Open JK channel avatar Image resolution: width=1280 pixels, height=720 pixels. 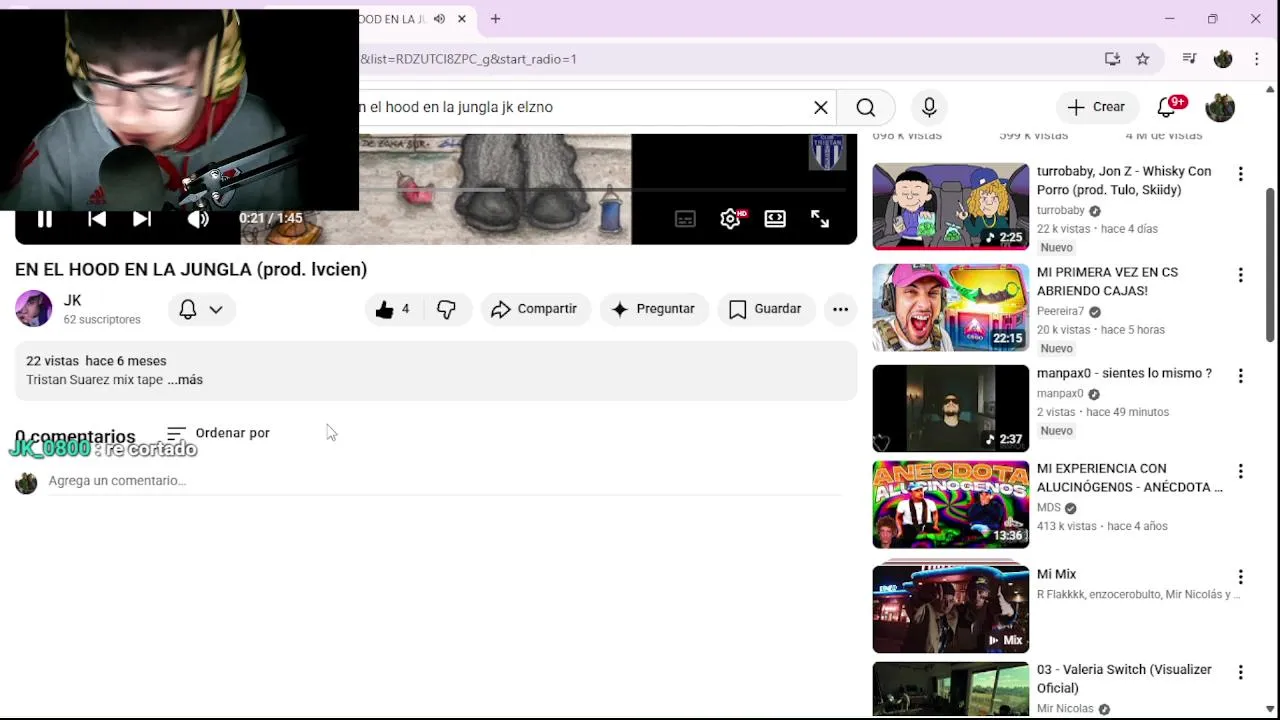click(x=33, y=309)
